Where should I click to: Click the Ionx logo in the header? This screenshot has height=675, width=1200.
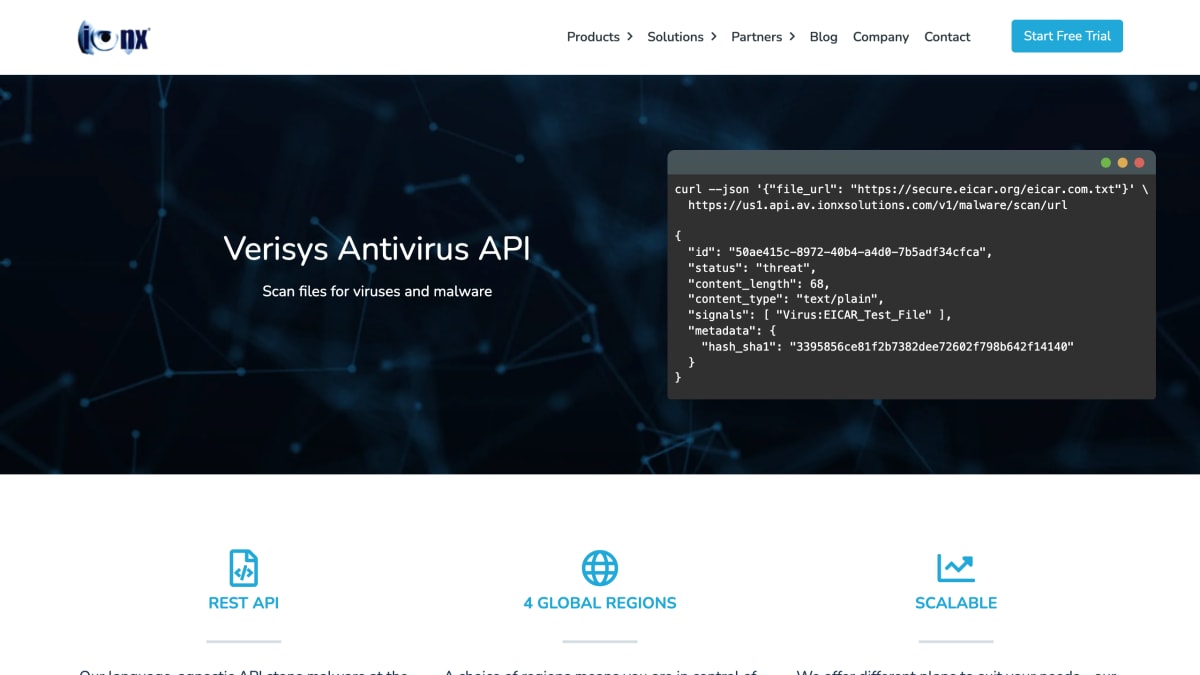pyautogui.click(x=114, y=37)
